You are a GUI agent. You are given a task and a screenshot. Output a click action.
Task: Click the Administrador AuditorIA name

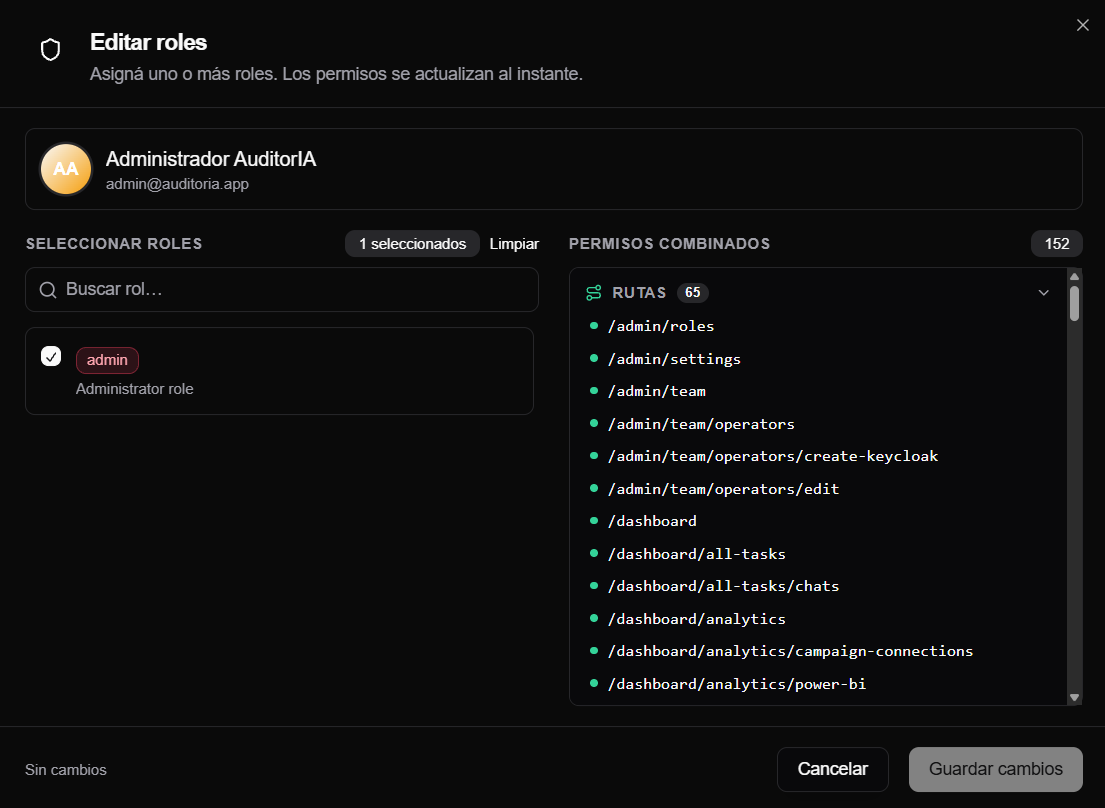point(211,159)
